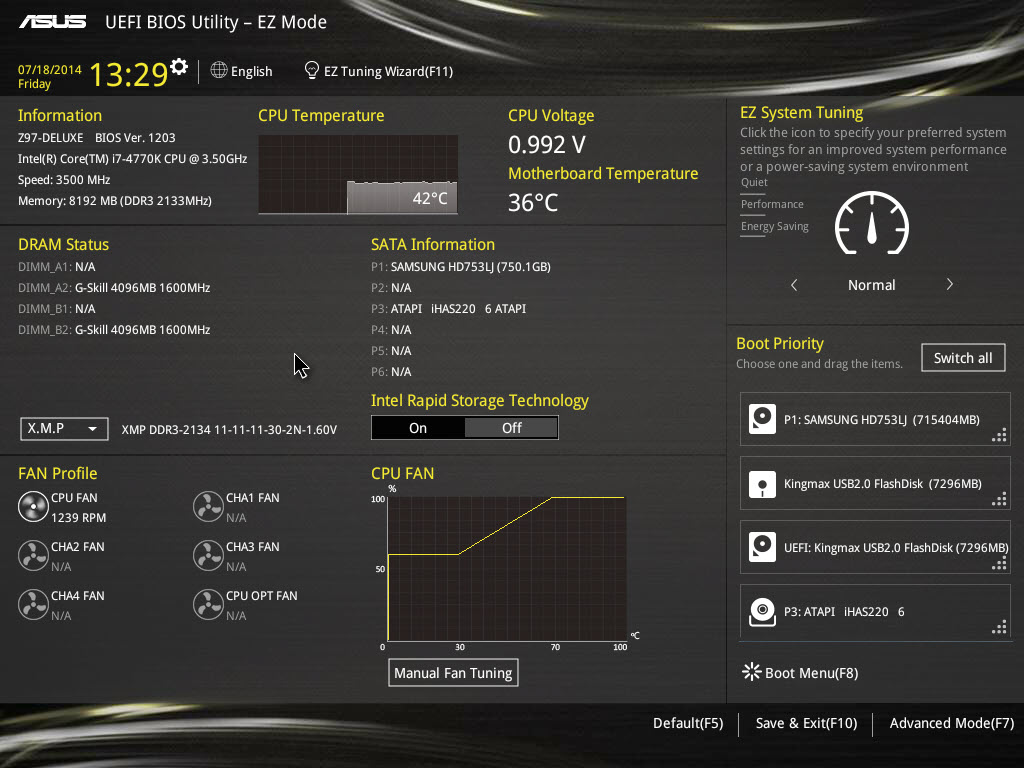This screenshot has height=768, width=1024.
Task: Click the UEFI Kingmax FlashDisk drive icon
Action: click(x=762, y=547)
